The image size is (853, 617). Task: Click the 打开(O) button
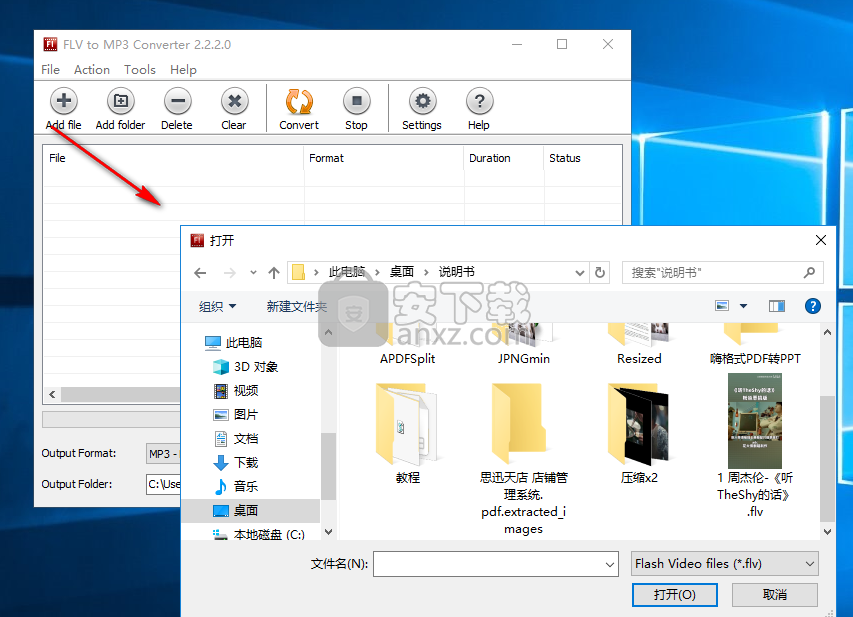tap(675, 595)
